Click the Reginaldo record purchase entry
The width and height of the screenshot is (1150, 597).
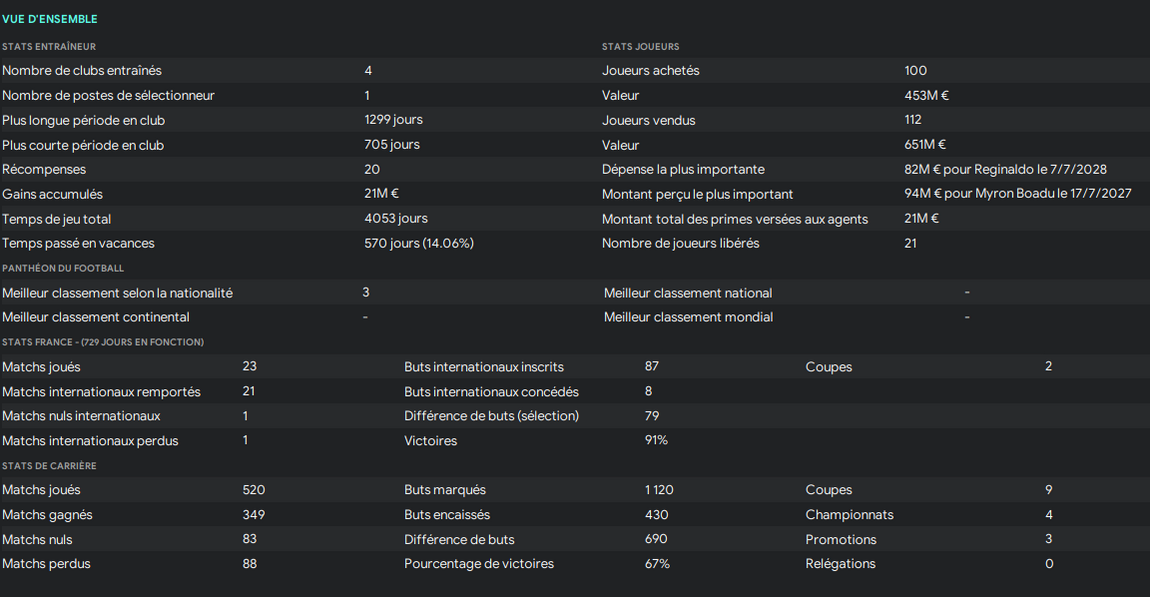(1005, 170)
